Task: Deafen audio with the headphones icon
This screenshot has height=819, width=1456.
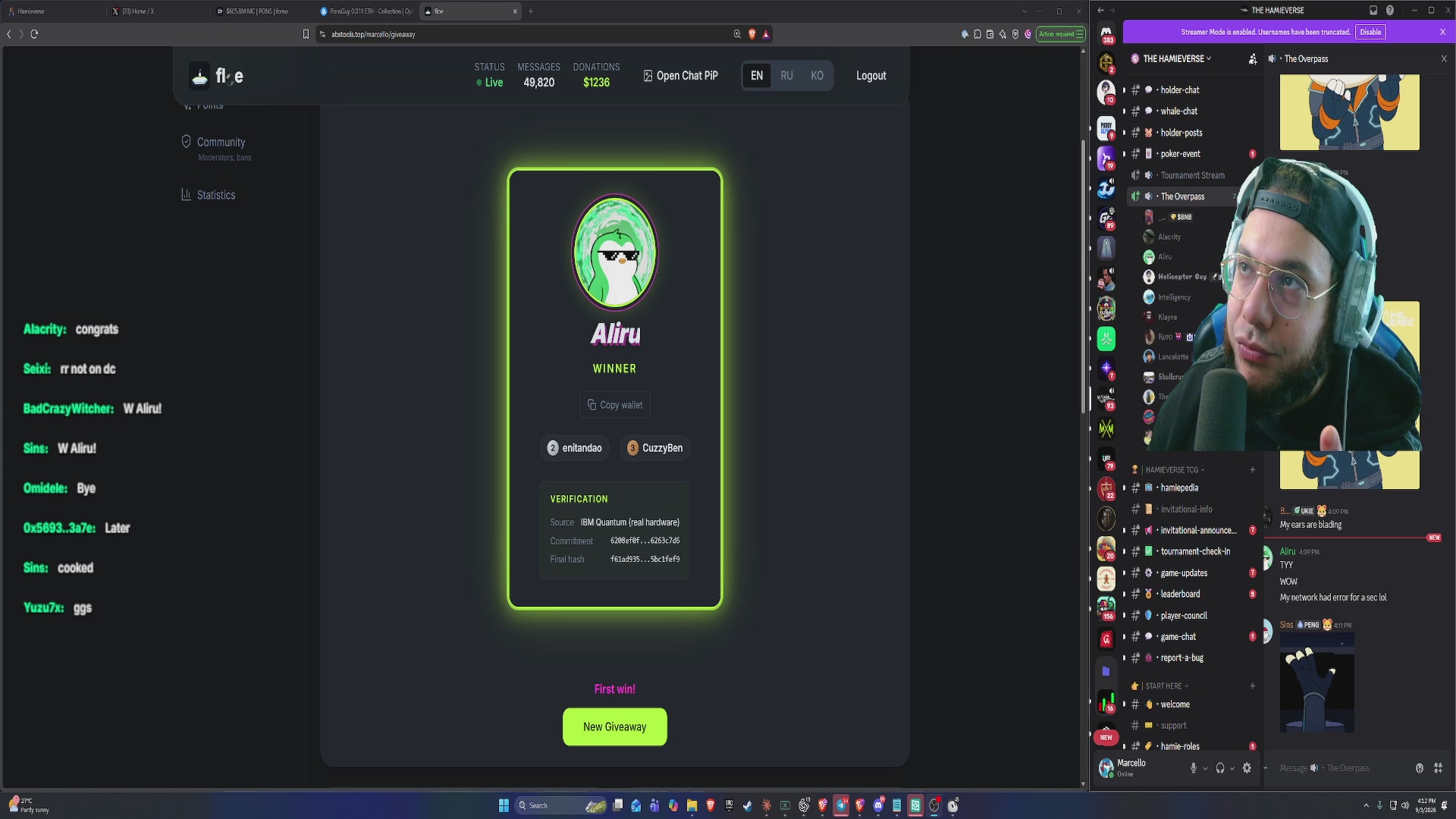Action: pos(1219,768)
